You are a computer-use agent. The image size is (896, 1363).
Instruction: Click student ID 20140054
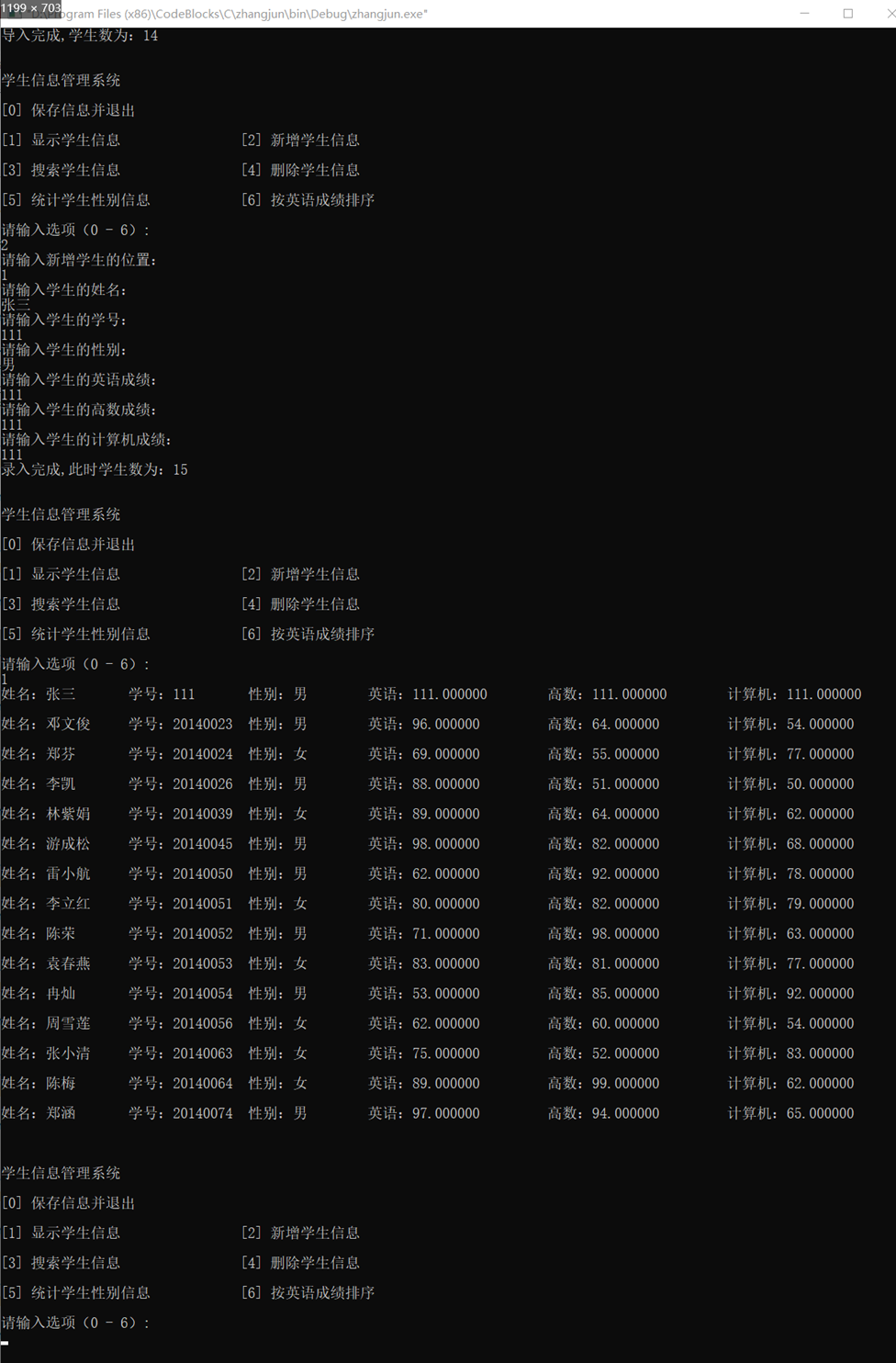[x=203, y=994]
